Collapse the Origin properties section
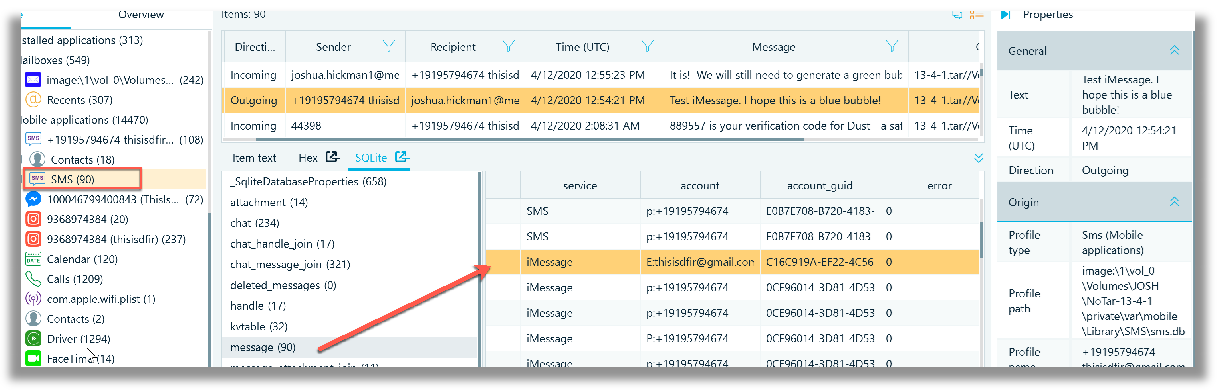This screenshot has height=392, width=1219. point(1175,202)
